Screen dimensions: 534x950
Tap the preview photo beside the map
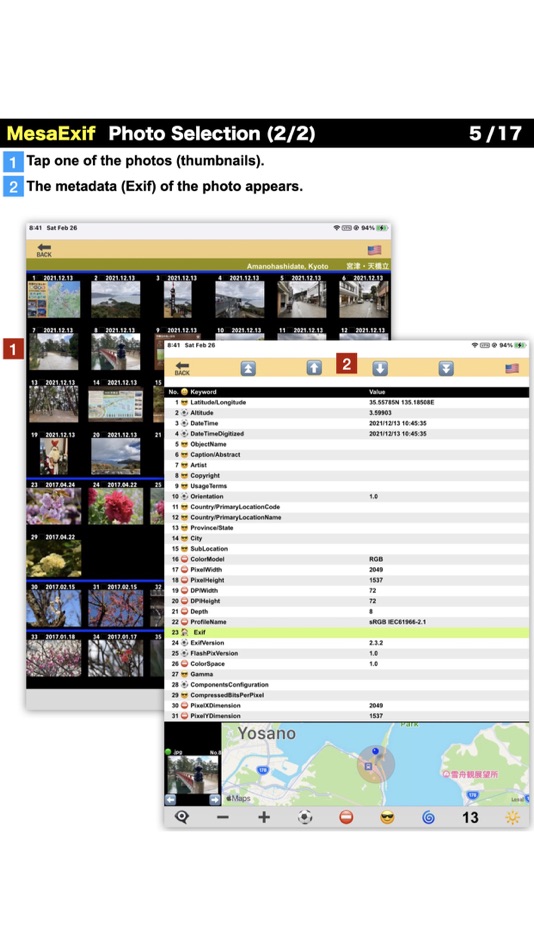(193, 774)
